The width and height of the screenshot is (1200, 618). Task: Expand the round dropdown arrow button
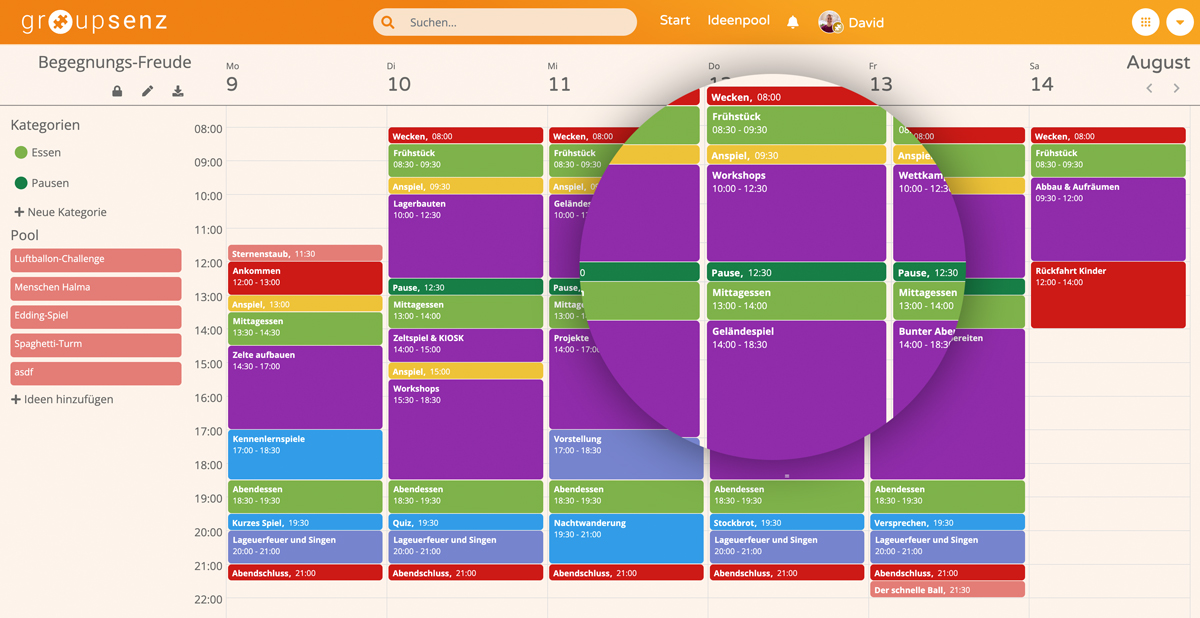point(1180,22)
